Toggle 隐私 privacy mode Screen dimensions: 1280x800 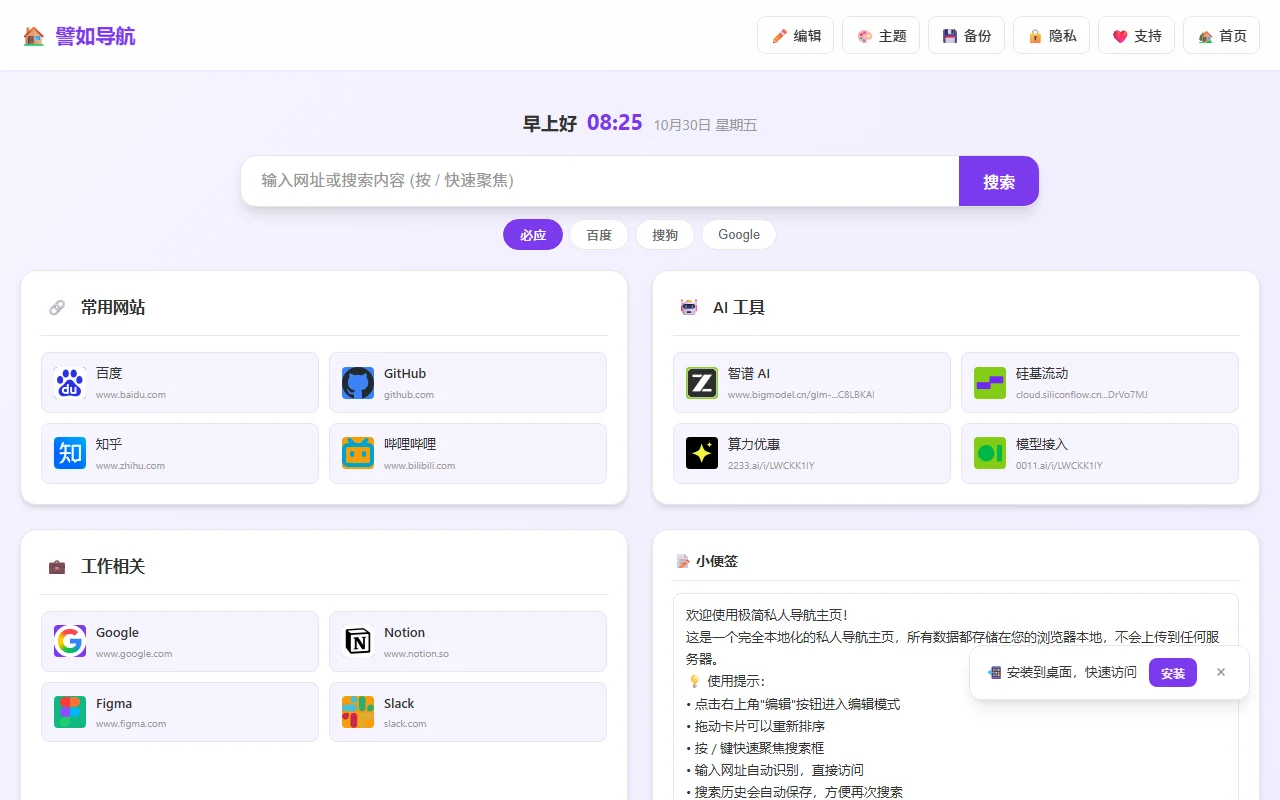click(1052, 36)
